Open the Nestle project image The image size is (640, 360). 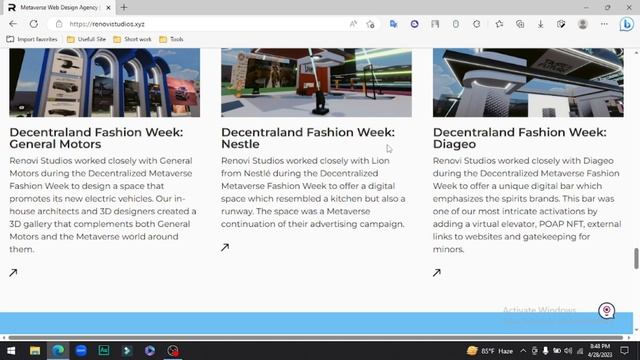pyautogui.click(x=316, y=82)
